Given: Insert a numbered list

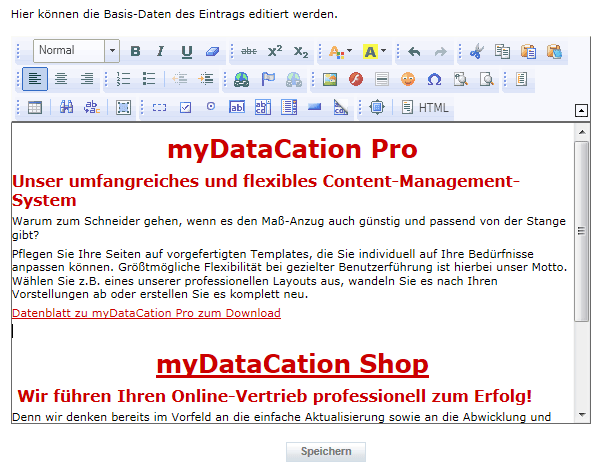Looking at the screenshot, I should click(x=123, y=79).
